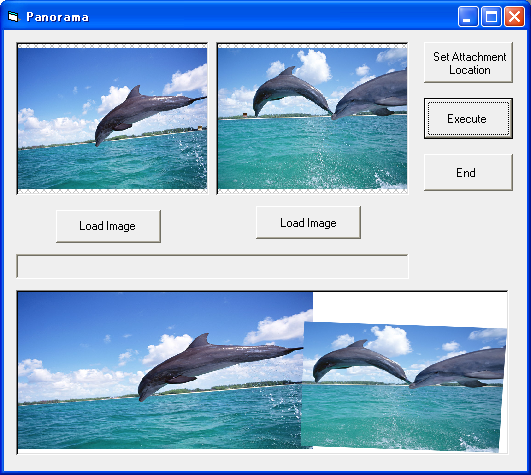Select the right source photo with two dolphins
Image resolution: width=531 pixels, height=475 pixels.
coord(312,118)
